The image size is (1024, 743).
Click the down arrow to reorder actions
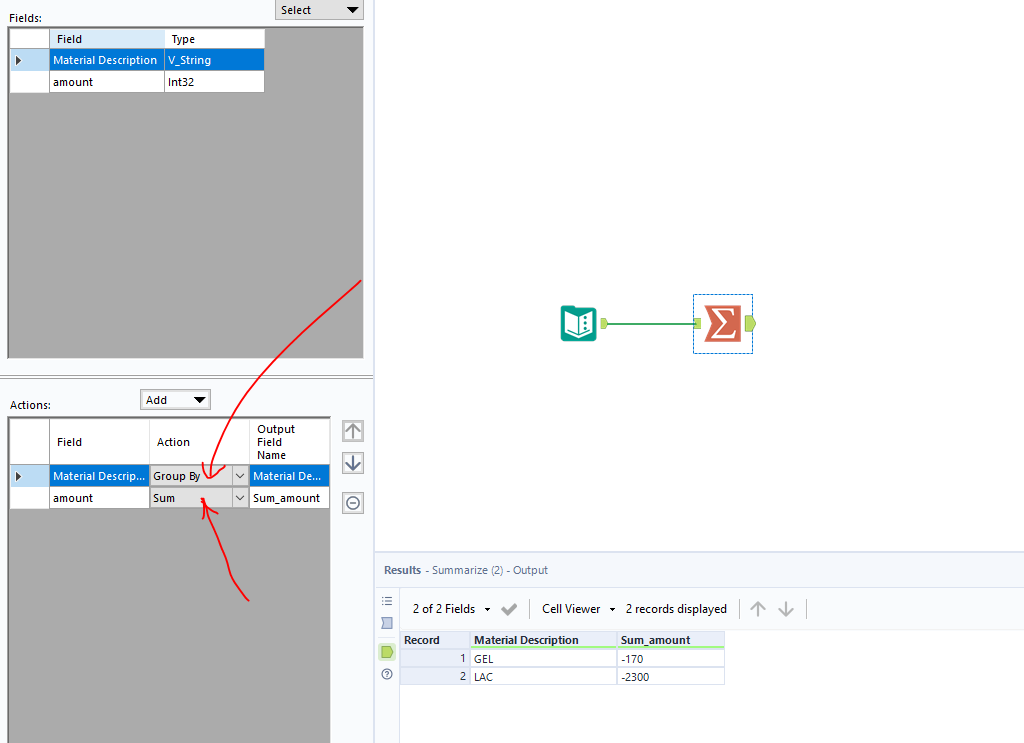352,463
